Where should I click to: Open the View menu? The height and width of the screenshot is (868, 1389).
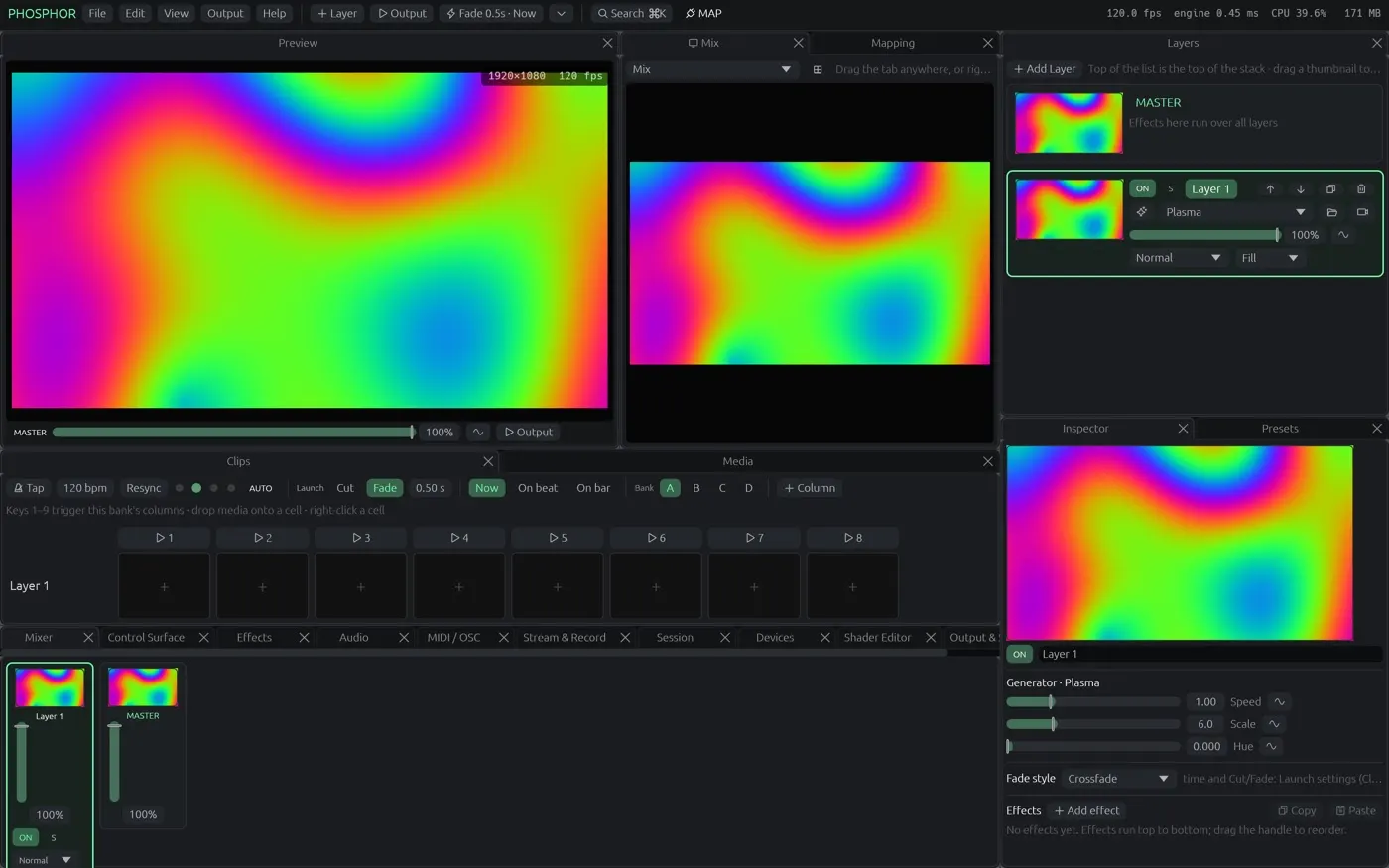[x=176, y=13]
